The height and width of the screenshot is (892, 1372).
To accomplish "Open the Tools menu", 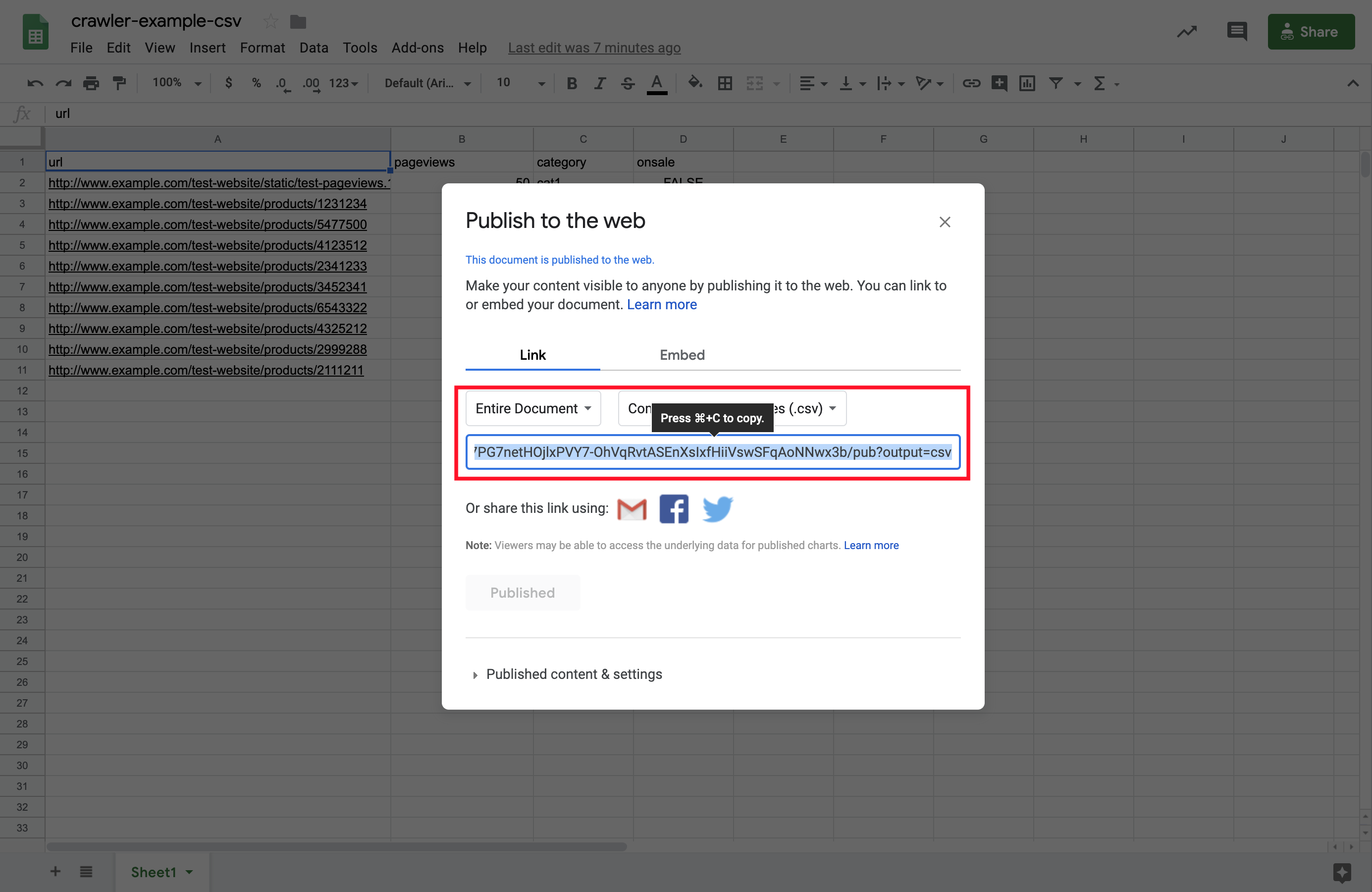I will (x=360, y=47).
